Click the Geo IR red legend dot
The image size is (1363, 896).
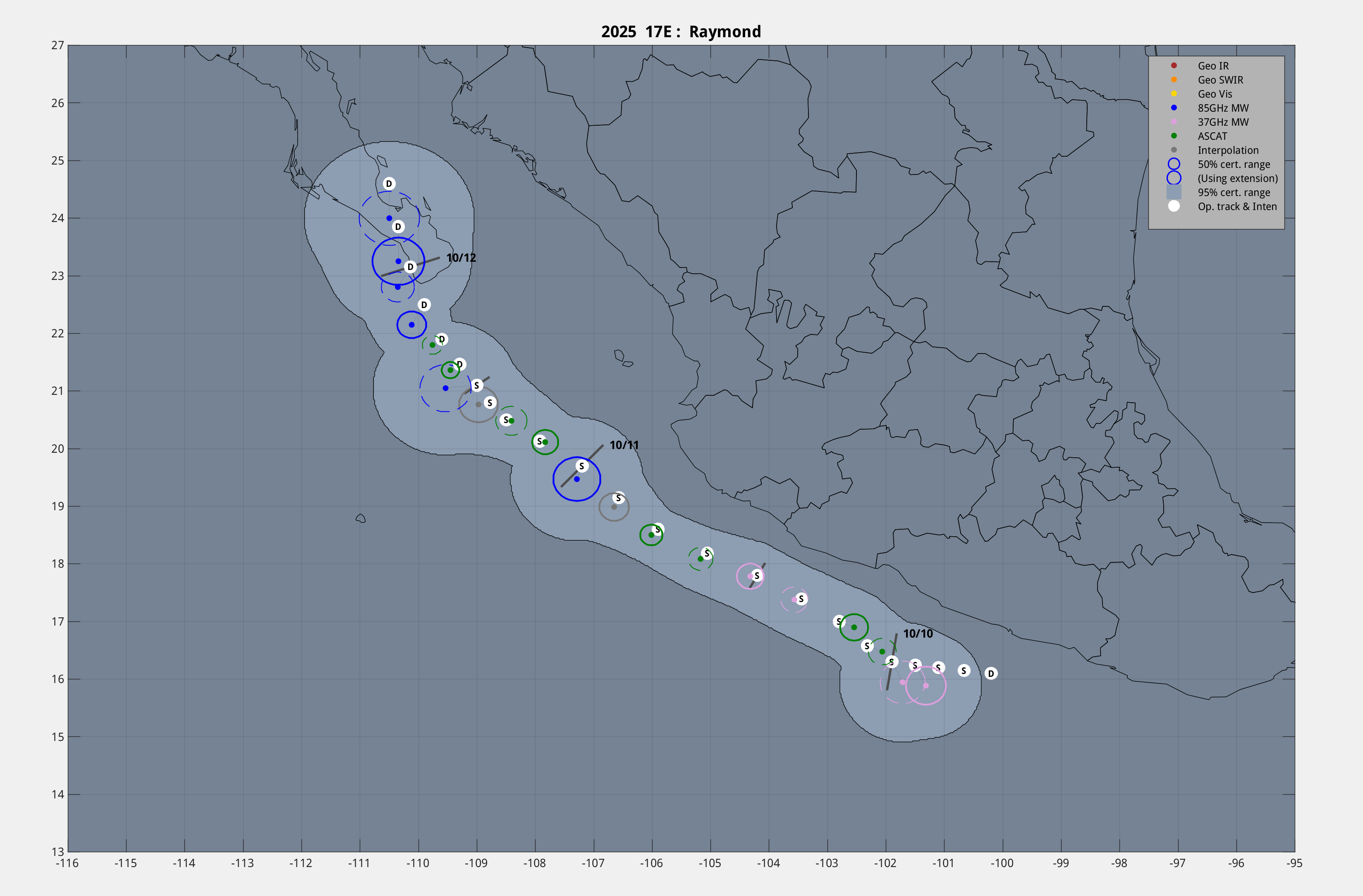(x=1174, y=66)
